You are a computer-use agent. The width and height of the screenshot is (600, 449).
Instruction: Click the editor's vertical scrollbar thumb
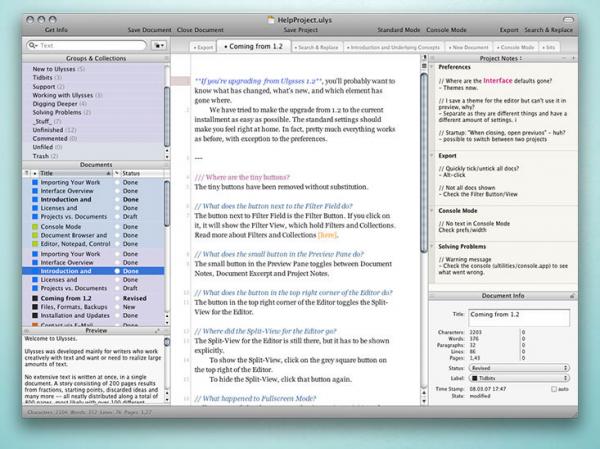pyautogui.click(x=424, y=163)
